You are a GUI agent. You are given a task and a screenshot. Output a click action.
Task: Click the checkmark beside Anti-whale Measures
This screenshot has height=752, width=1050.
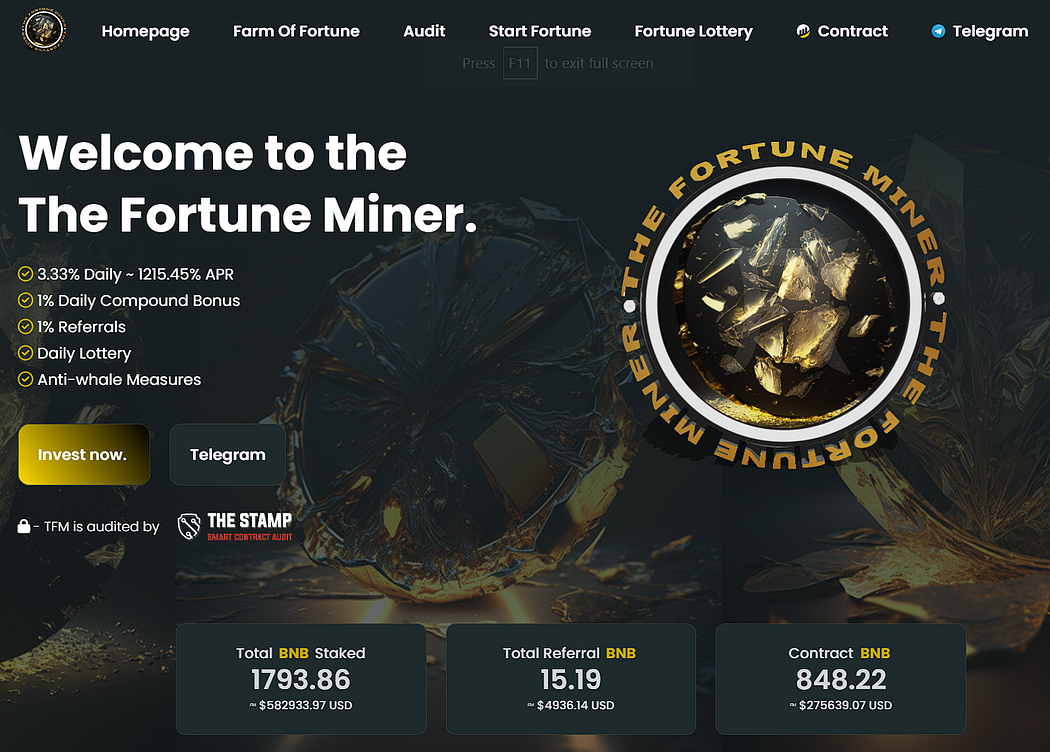[25, 379]
